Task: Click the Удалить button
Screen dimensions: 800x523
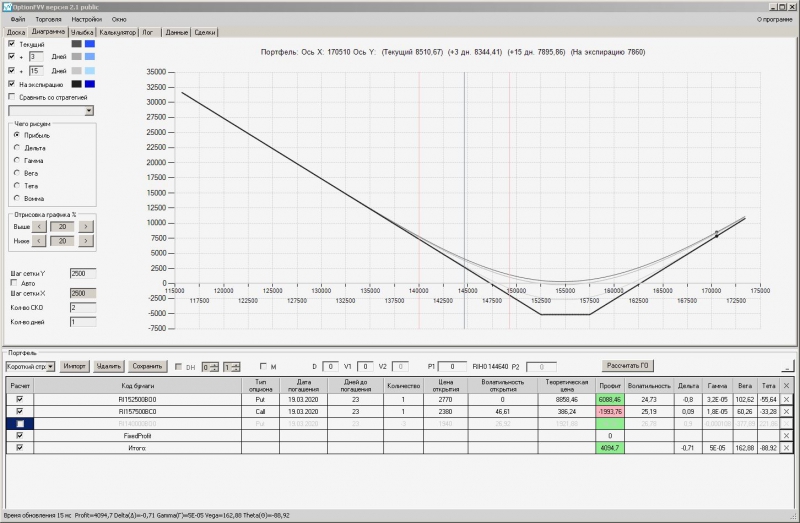Action: coord(109,366)
